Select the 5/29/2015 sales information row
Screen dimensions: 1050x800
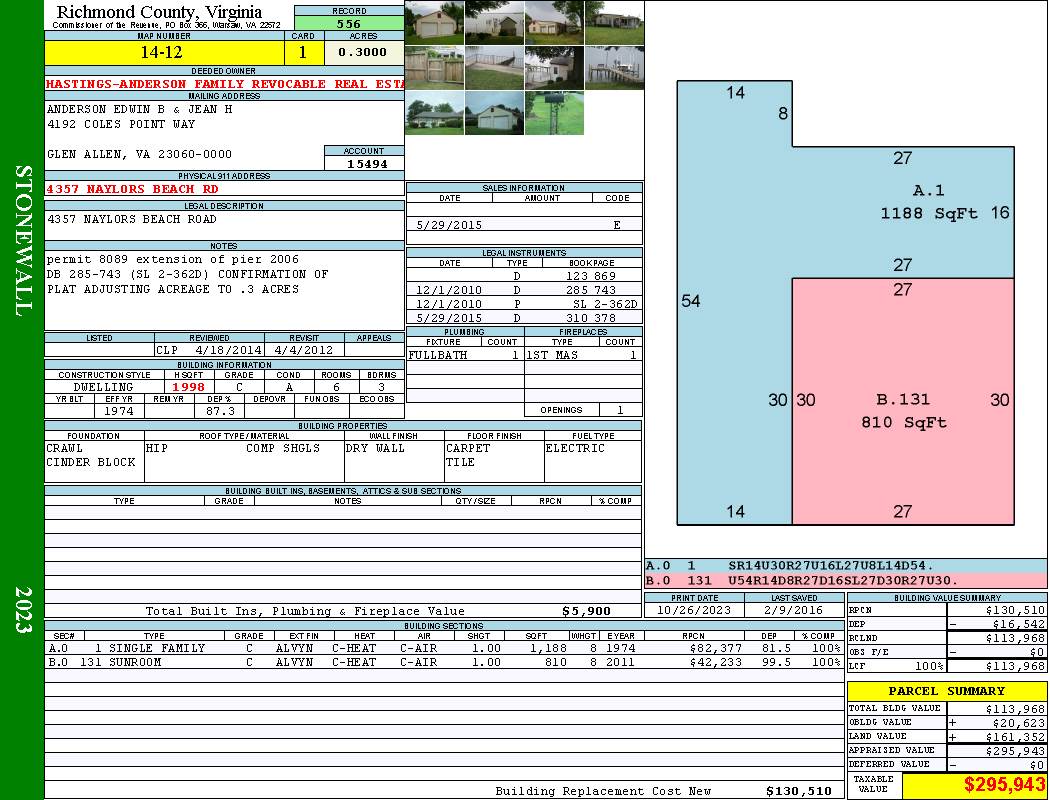(x=524, y=225)
